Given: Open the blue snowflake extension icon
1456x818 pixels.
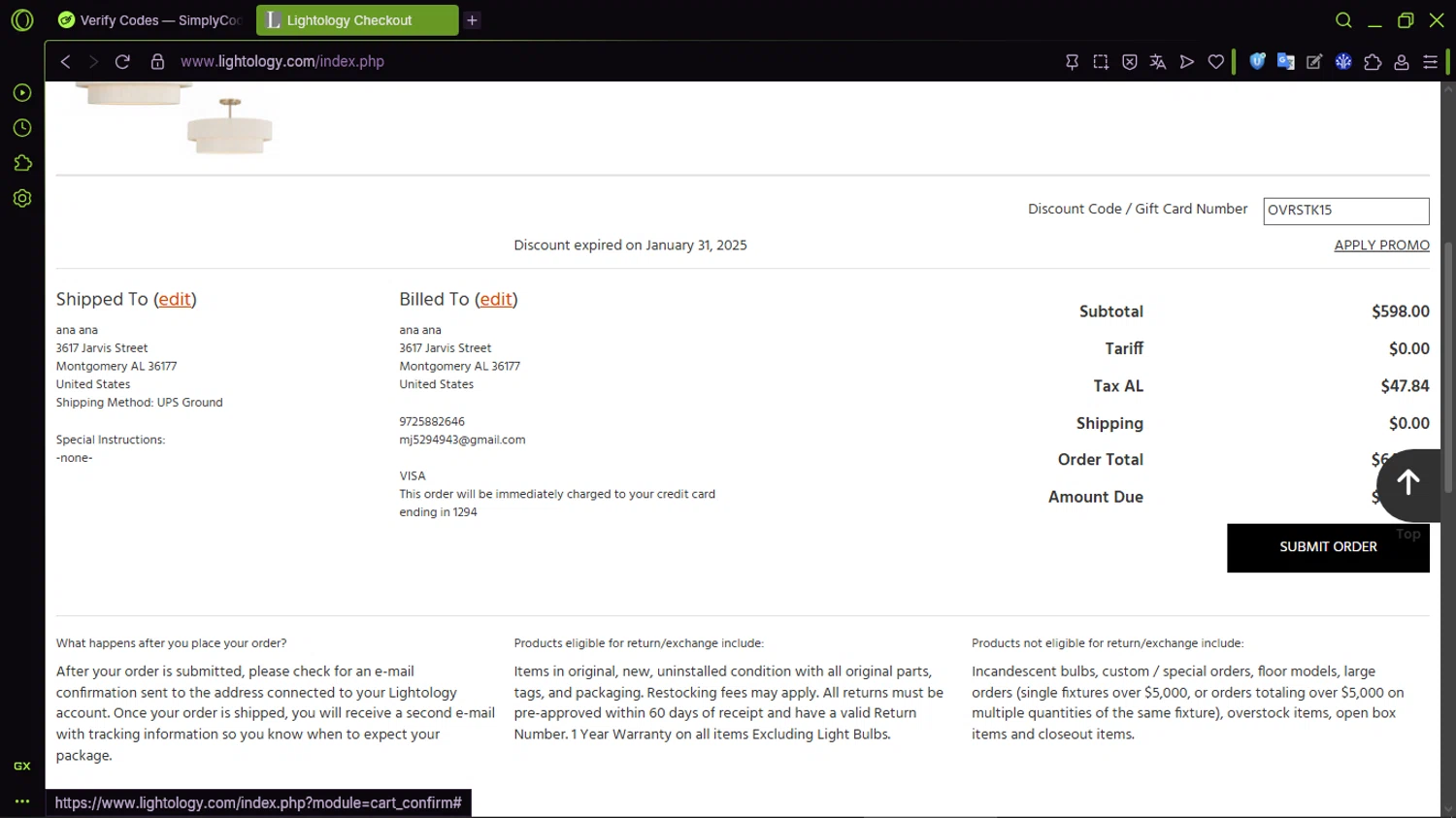Looking at the screenshot, I should pos(1343,61).
